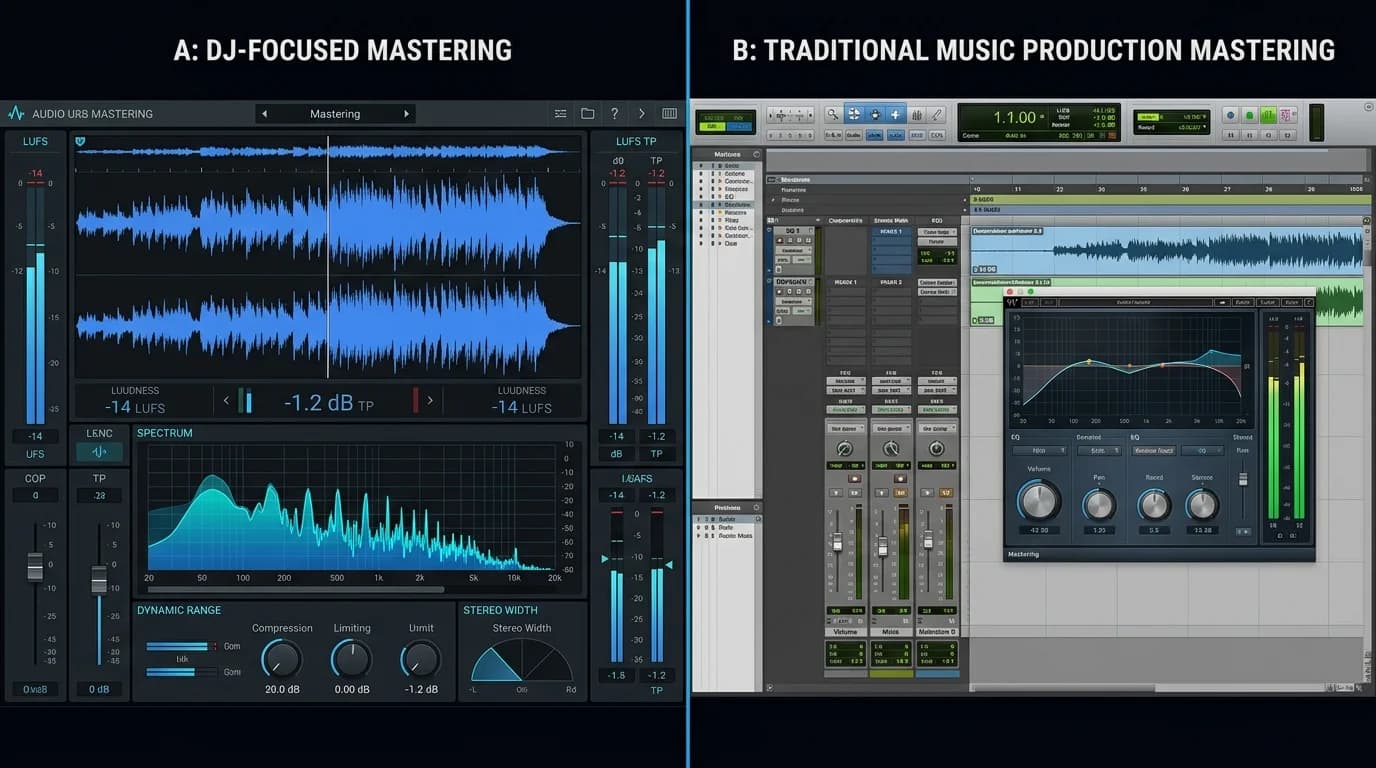Open the settings sliders icon in header
Screen dimensions: 1376x768
(561, 114)
